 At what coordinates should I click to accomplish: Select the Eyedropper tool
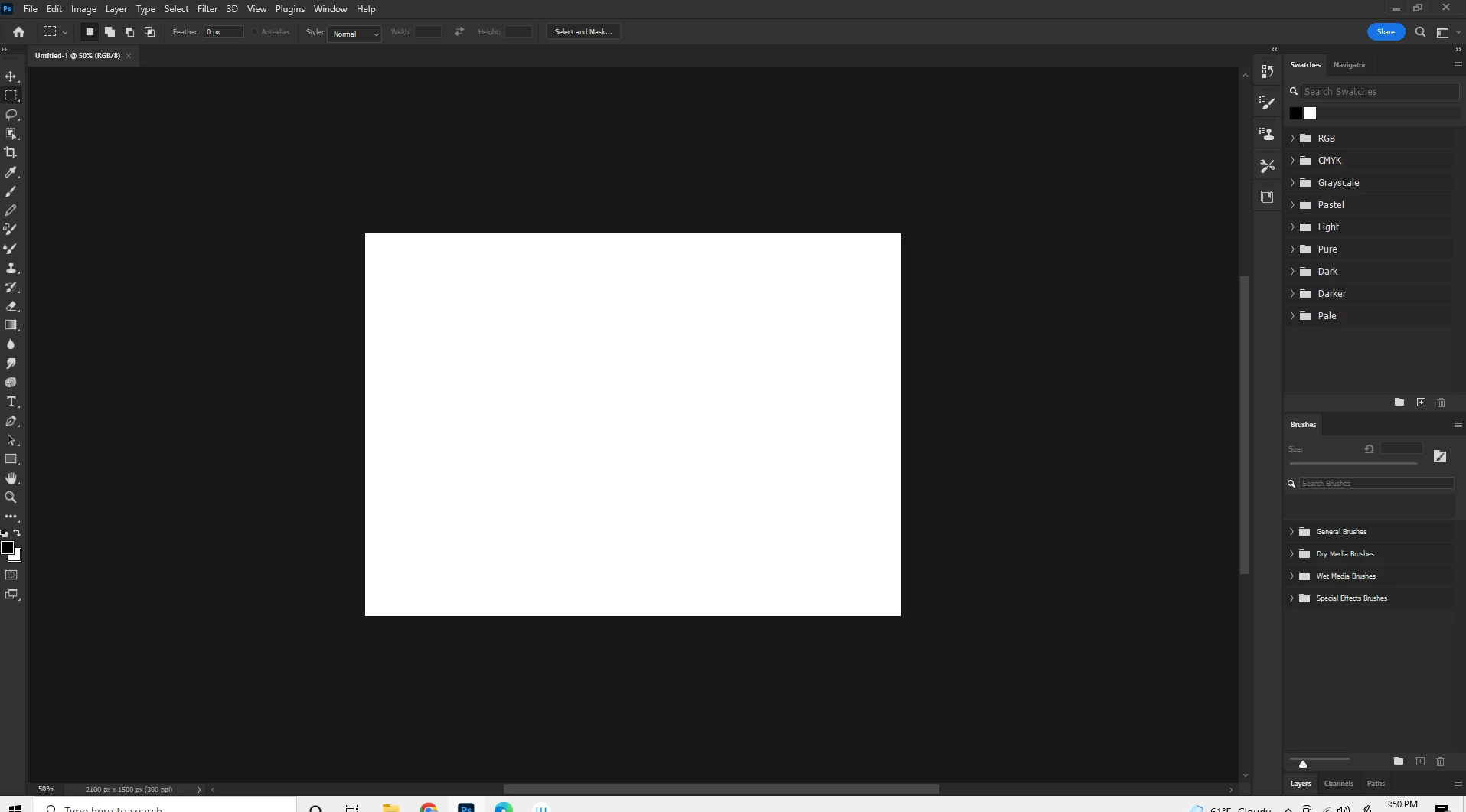[11, 172]
